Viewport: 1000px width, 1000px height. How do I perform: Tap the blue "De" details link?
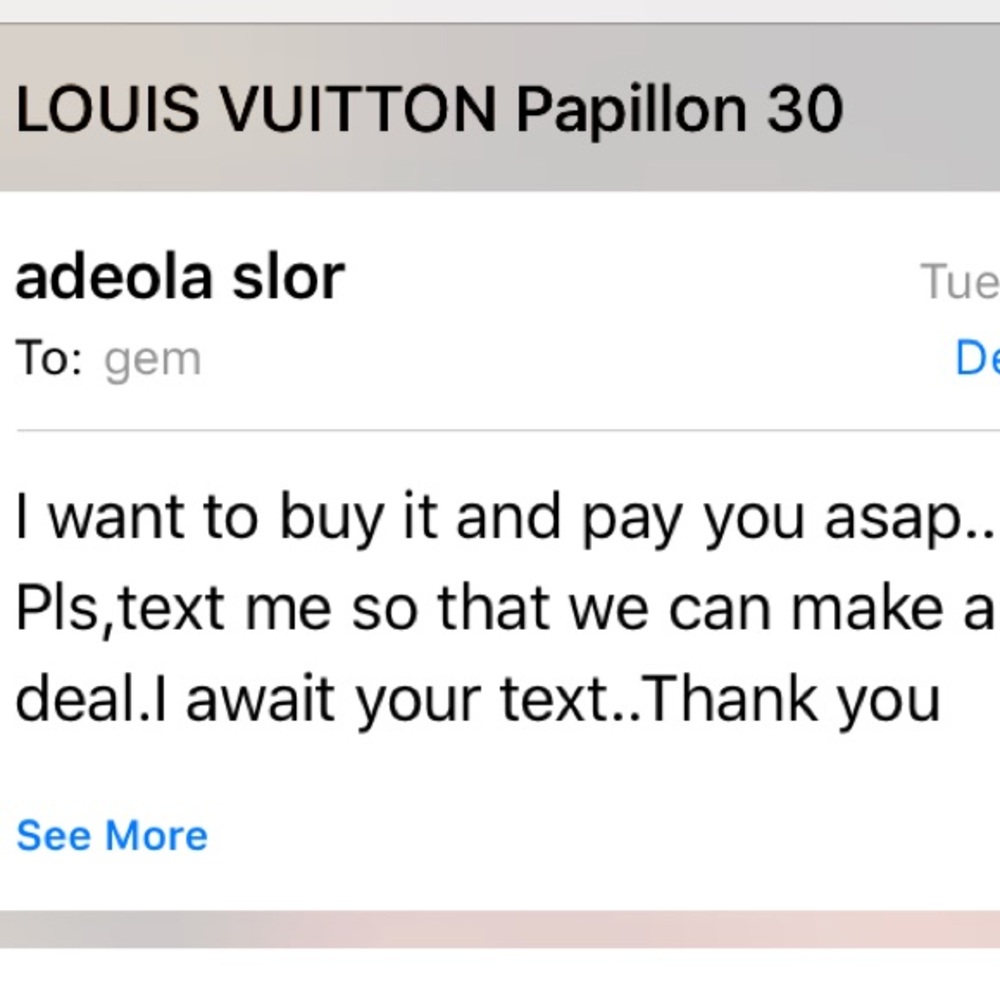[x=976, y=359]
